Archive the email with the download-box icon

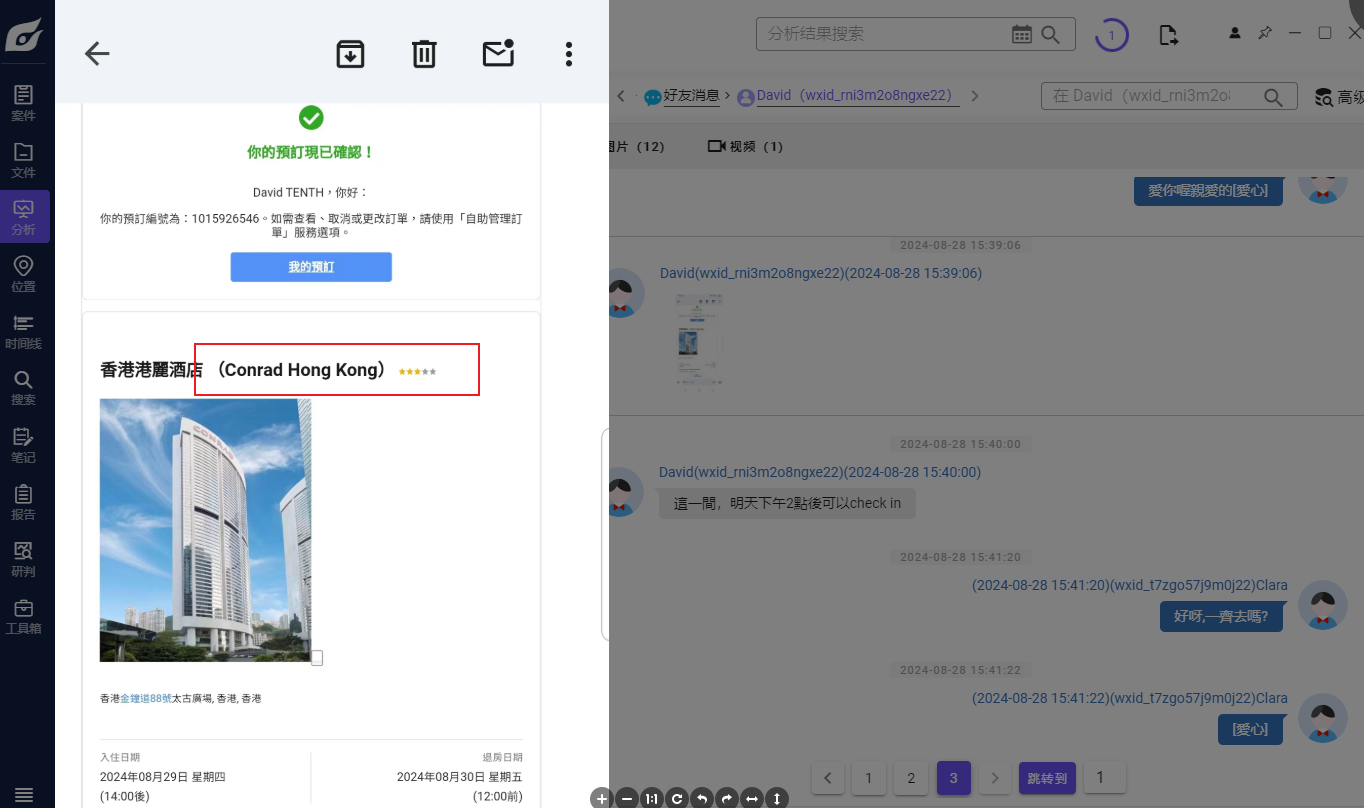(x=350, y=54)
